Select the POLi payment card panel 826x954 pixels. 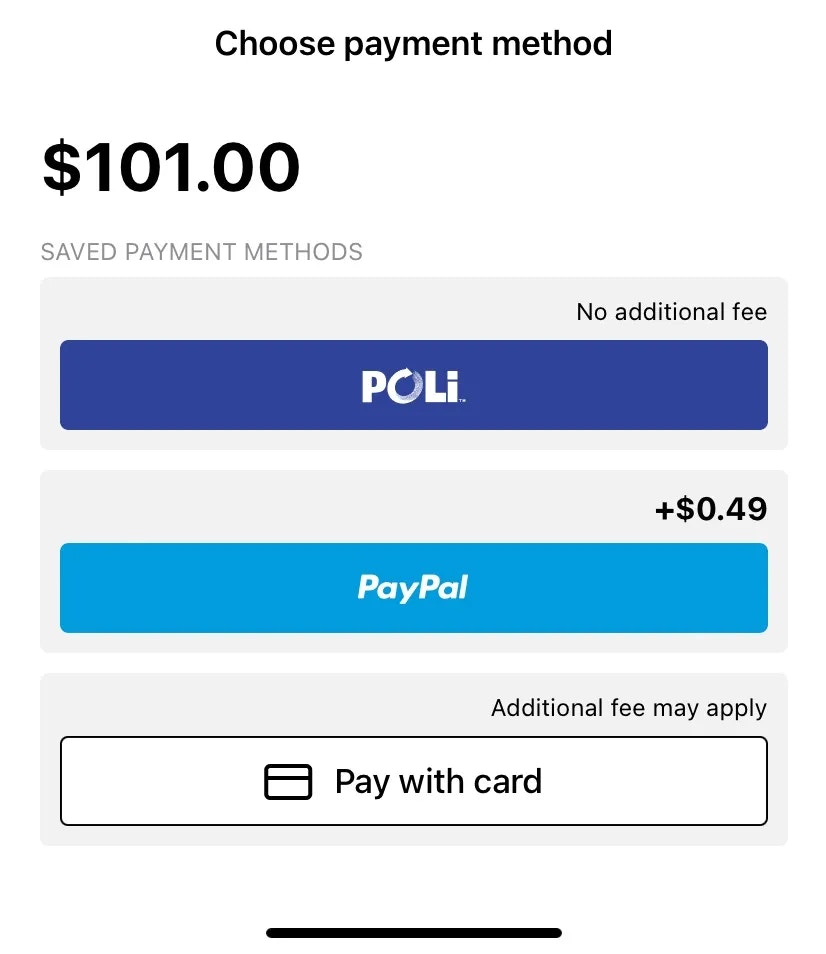pyautogui.click(x=414, y=364)
